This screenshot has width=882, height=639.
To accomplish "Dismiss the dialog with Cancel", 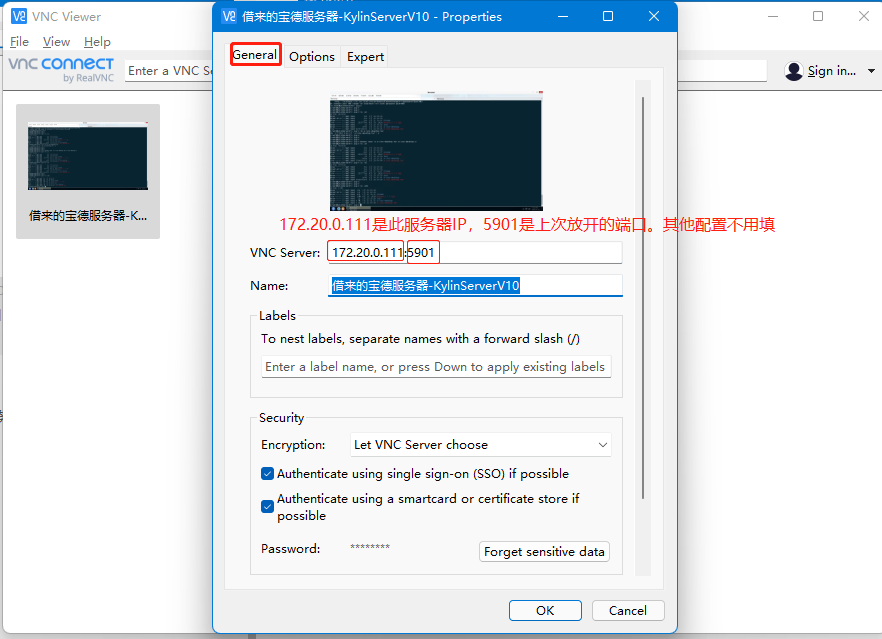I will pos(628,610).
